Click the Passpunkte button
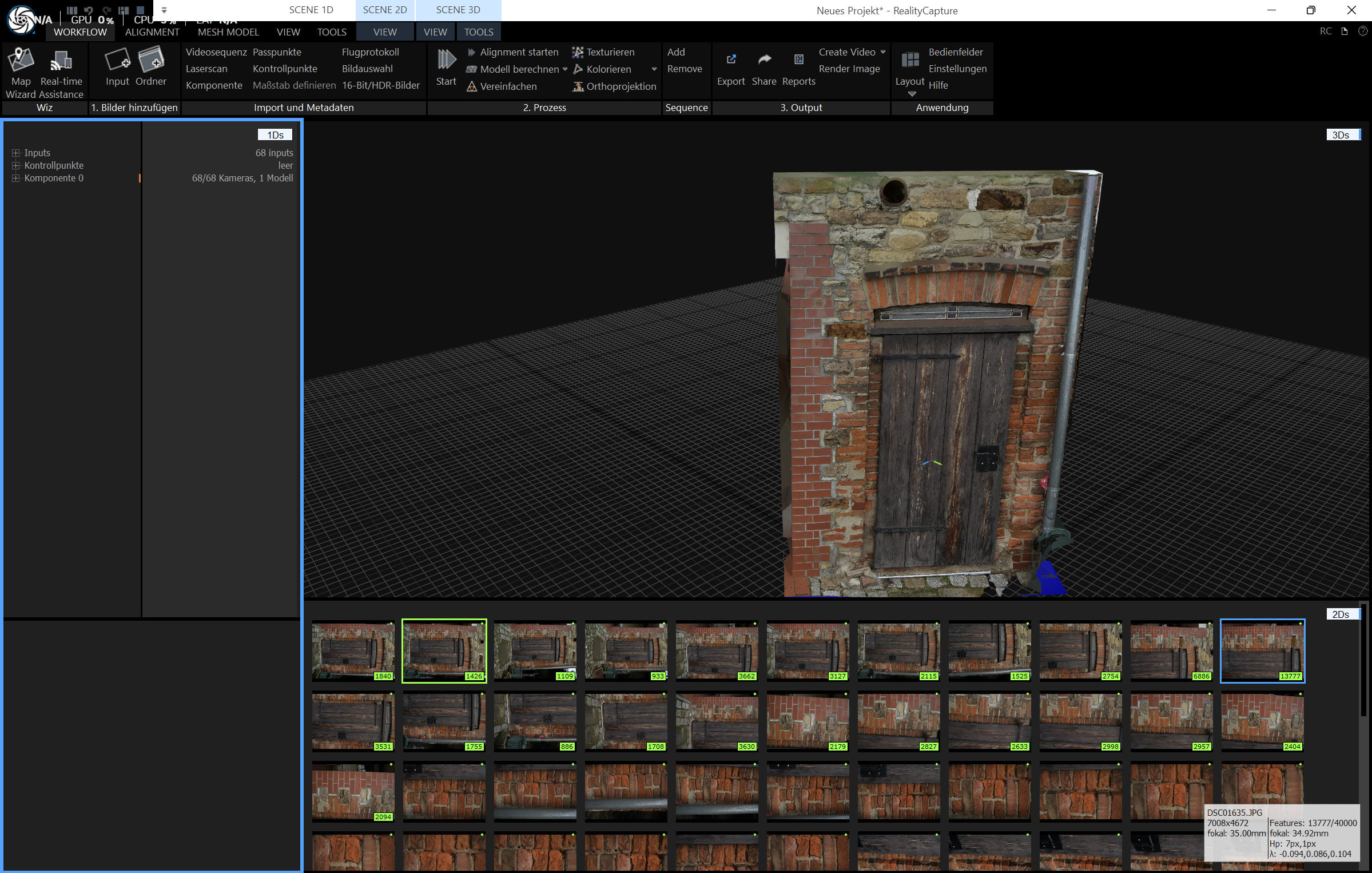Image resolution: width=1372 pixels, height=873 pixels. (277, 52)
